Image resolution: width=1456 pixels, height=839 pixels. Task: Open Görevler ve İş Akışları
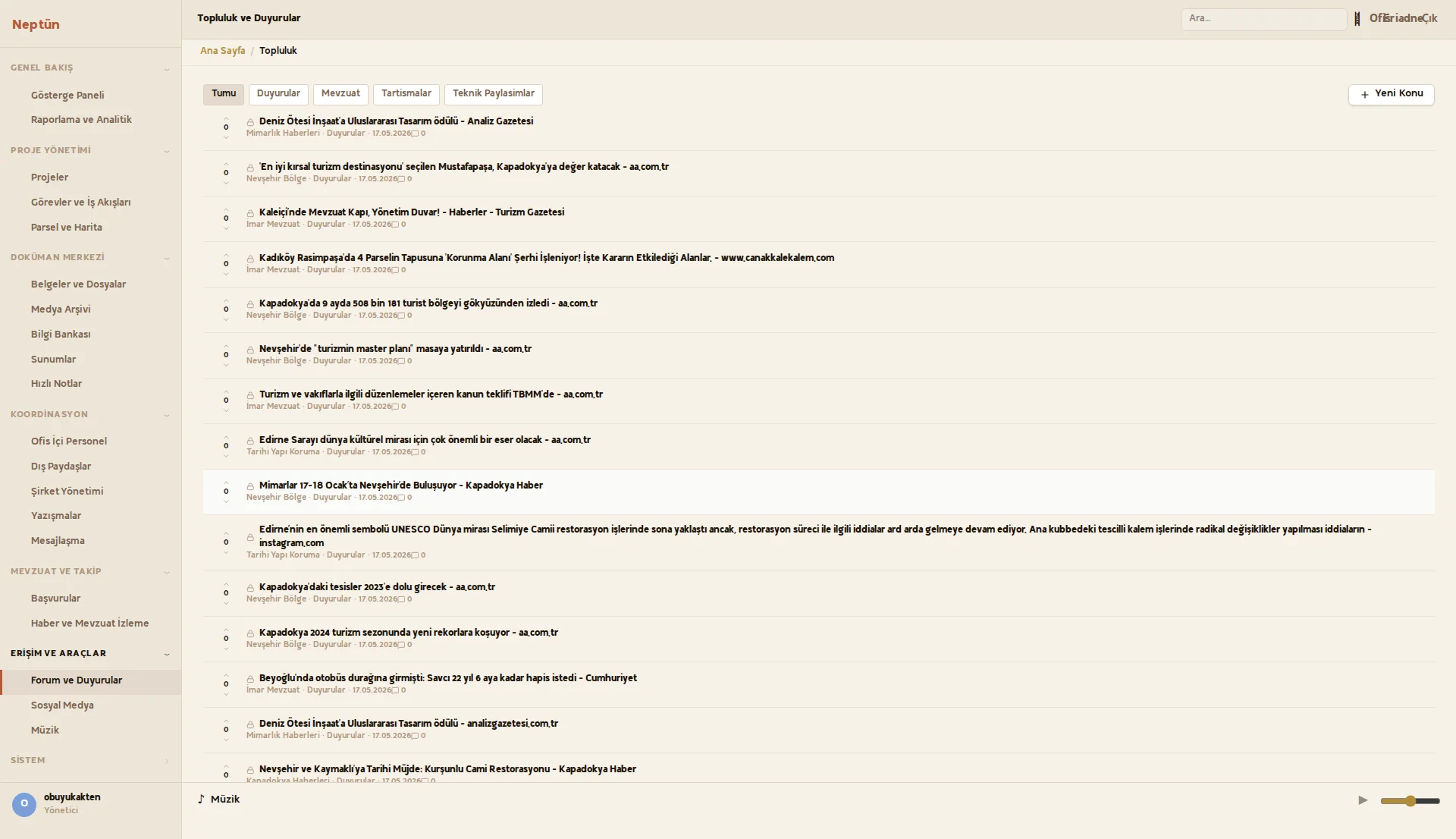tap(91, 202)
